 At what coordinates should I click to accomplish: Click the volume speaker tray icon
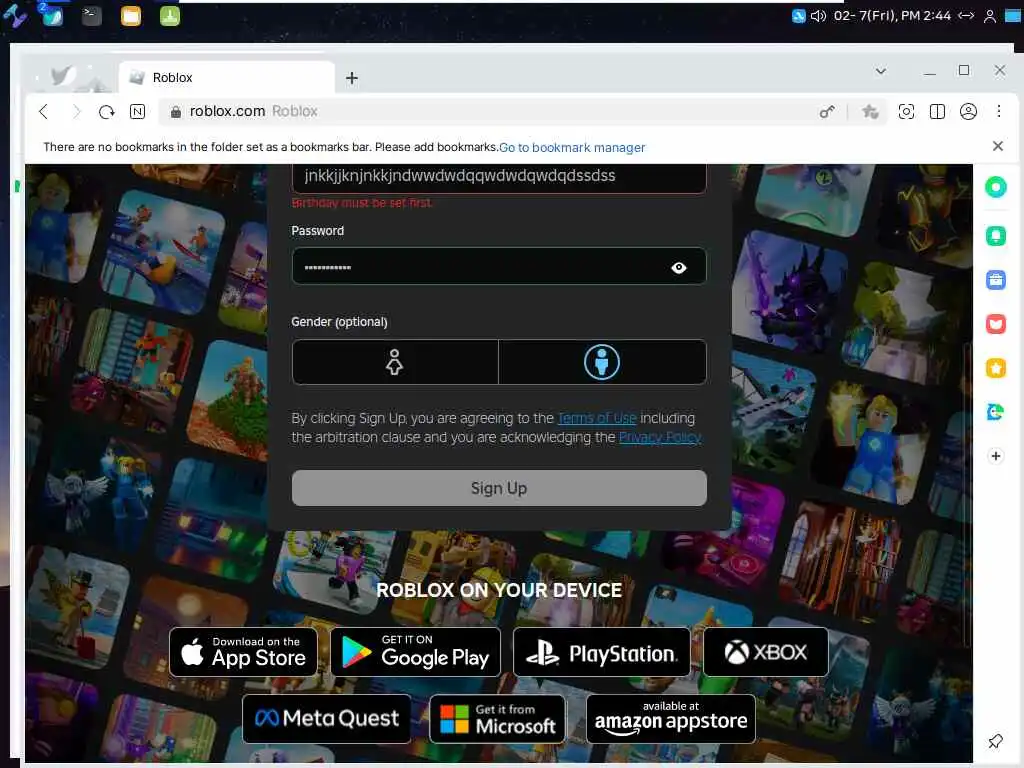(x=818, y=16)
